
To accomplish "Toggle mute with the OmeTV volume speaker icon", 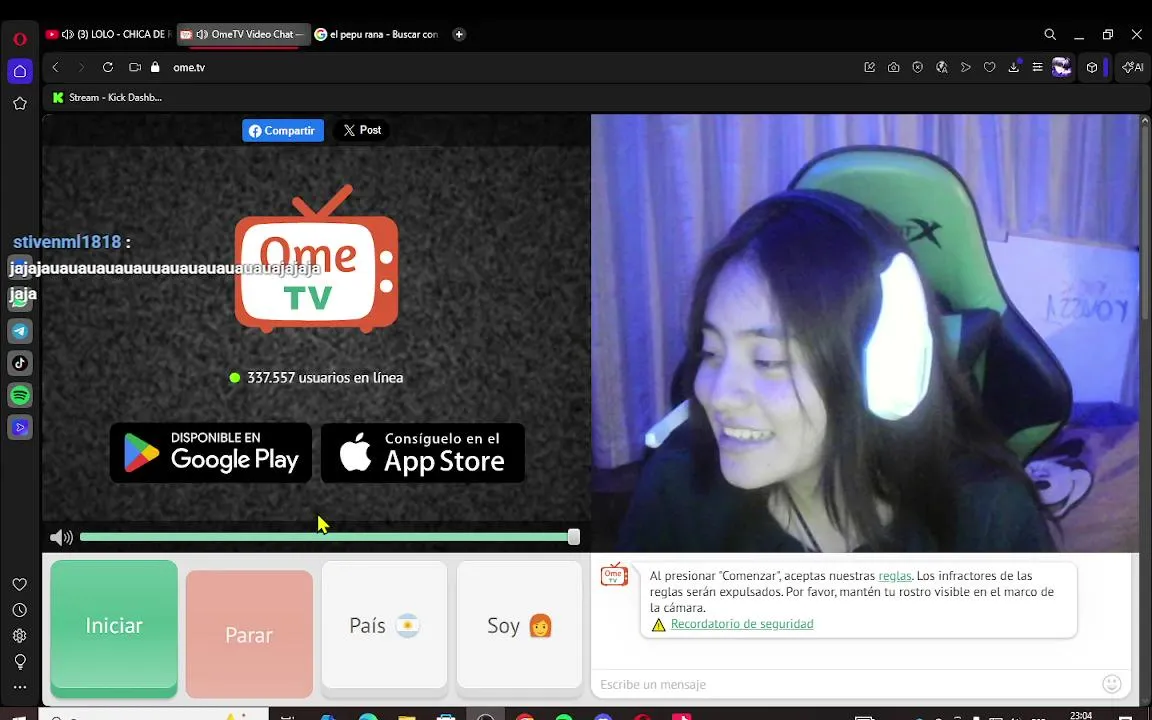I will (x=61, y=538).
